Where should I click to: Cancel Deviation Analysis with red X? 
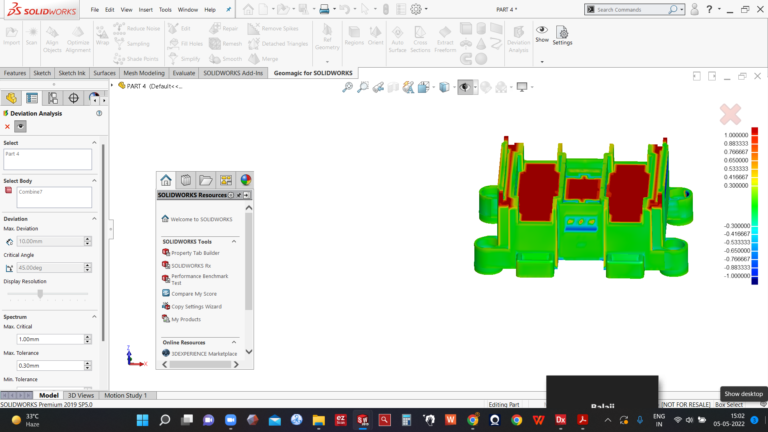7,126
